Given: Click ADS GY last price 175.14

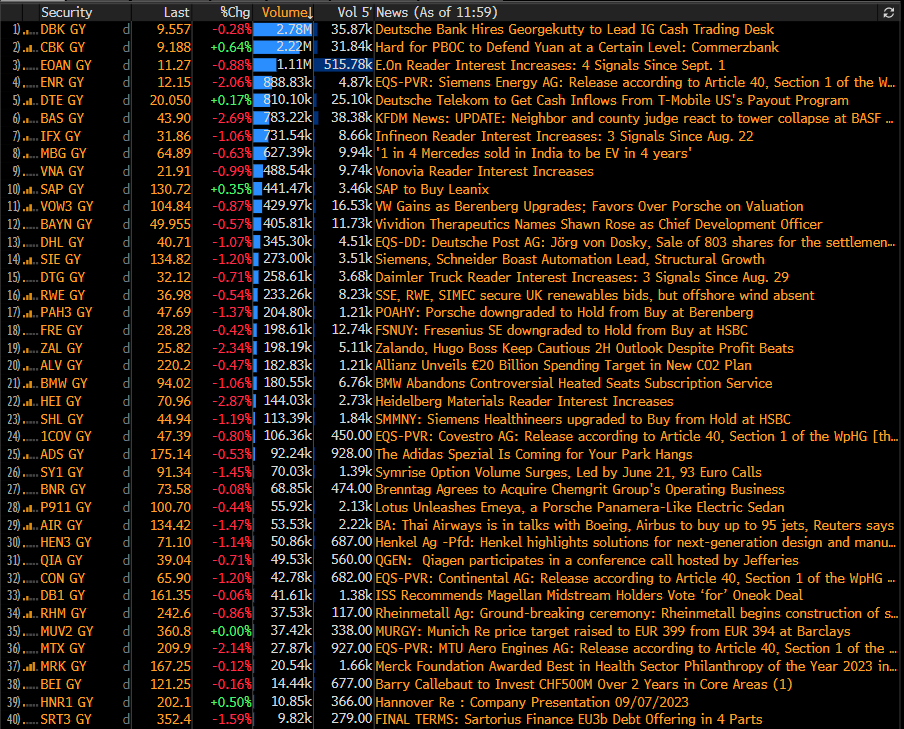Looking at the screenshot, I should click(x=171, y=454).
